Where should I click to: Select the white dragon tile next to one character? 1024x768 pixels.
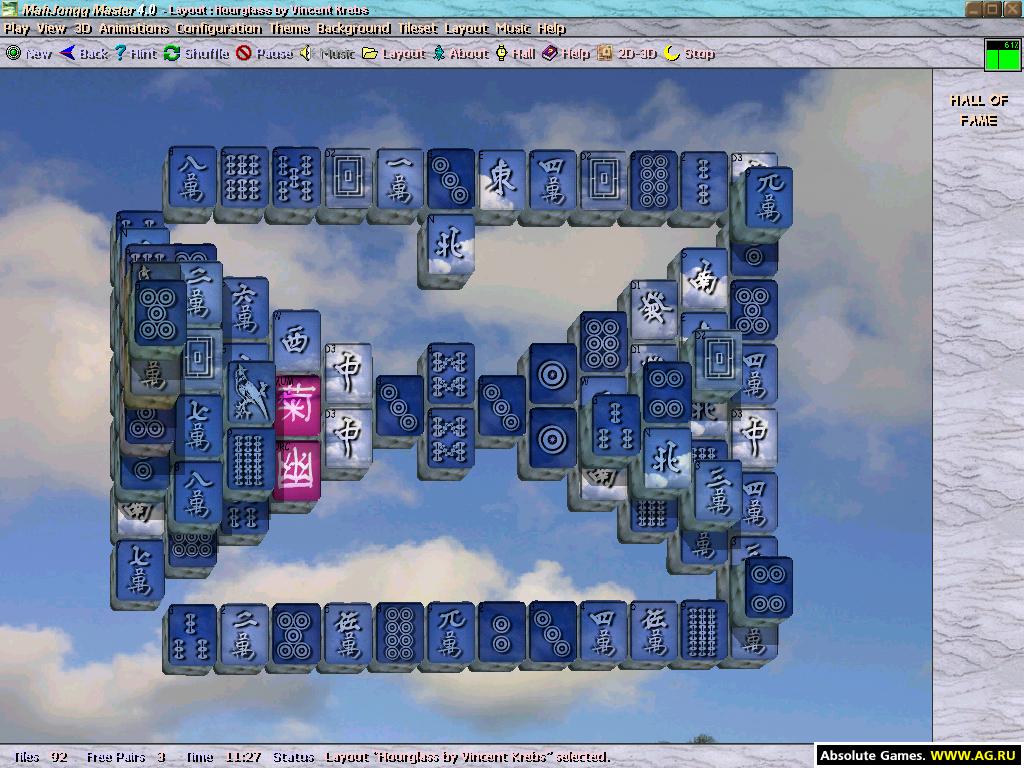pyautogui.click(x=348, y=178)
